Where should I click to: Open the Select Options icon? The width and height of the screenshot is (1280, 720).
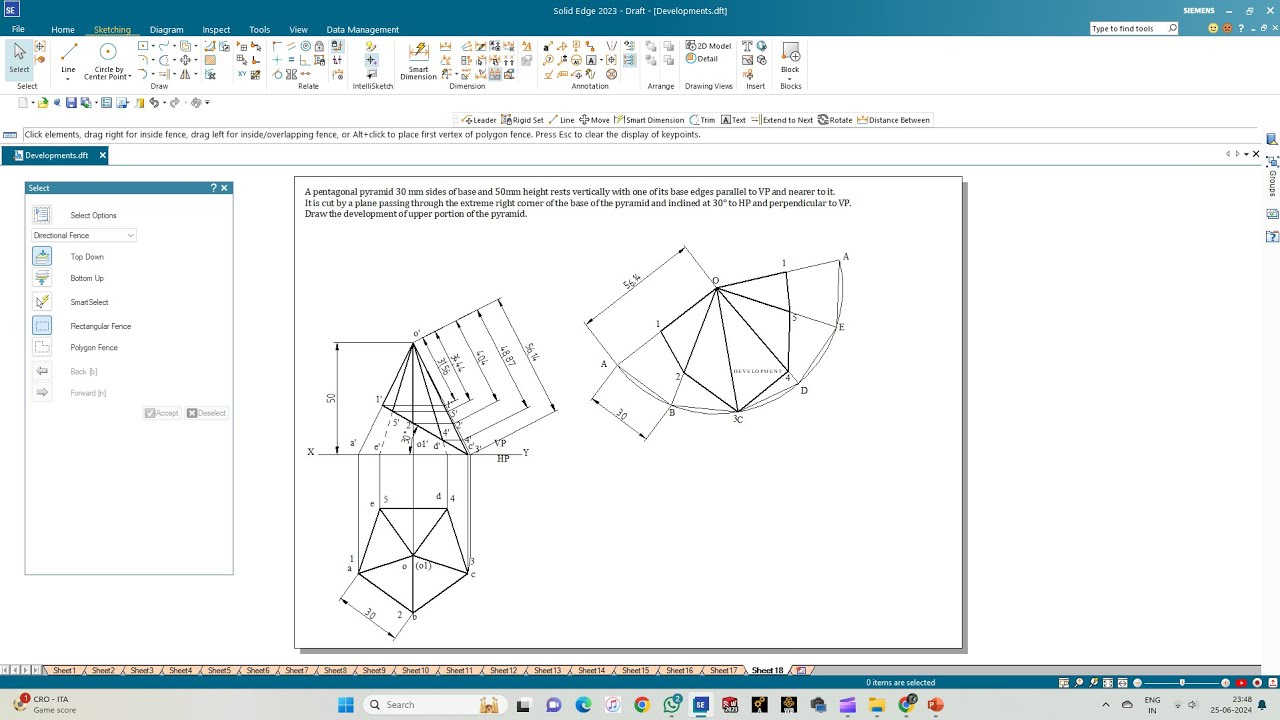pos(42,214)
